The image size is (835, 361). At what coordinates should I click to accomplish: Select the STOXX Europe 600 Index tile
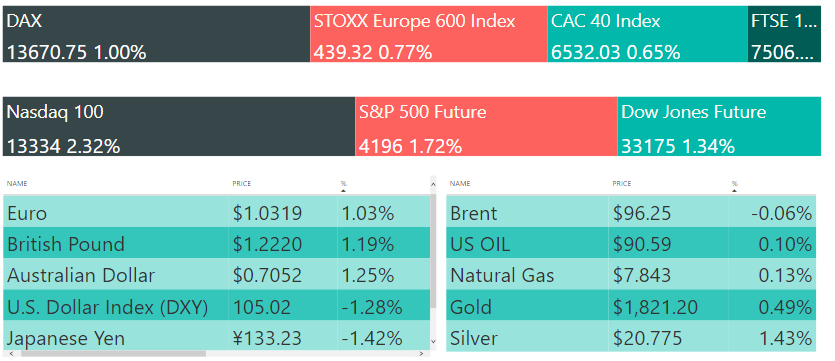tap(429, 34)
